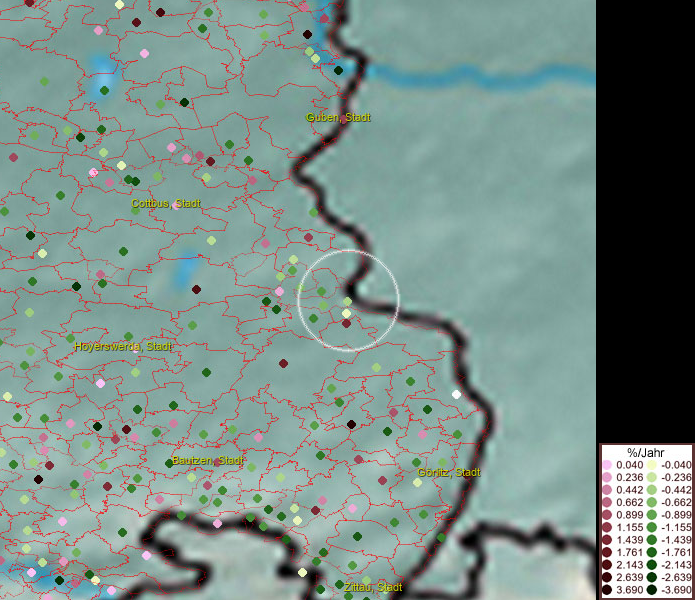Click the Görlitz, Stadt label
695x600 pixels.
tap(448, 472)
